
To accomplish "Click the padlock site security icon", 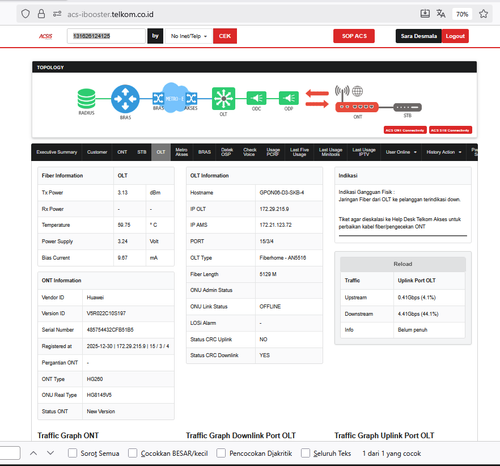I will coord(41,14).
